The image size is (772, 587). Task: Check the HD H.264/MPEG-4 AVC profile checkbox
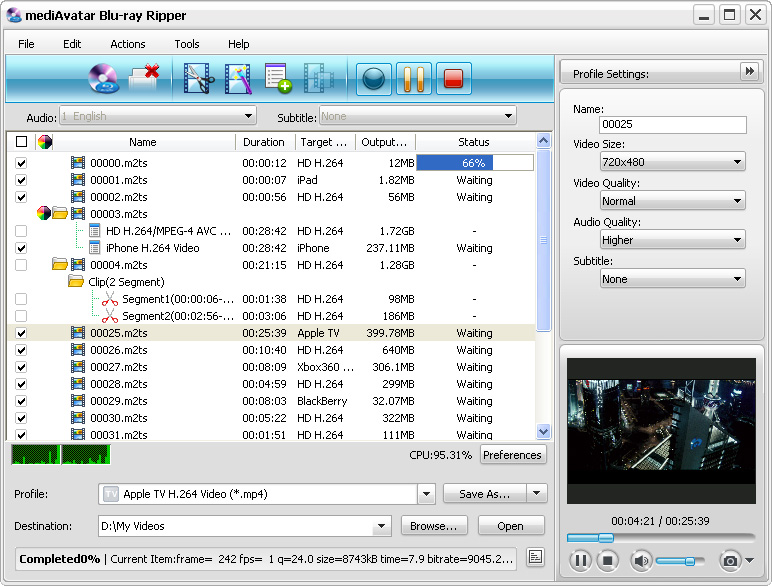(21, 231)
